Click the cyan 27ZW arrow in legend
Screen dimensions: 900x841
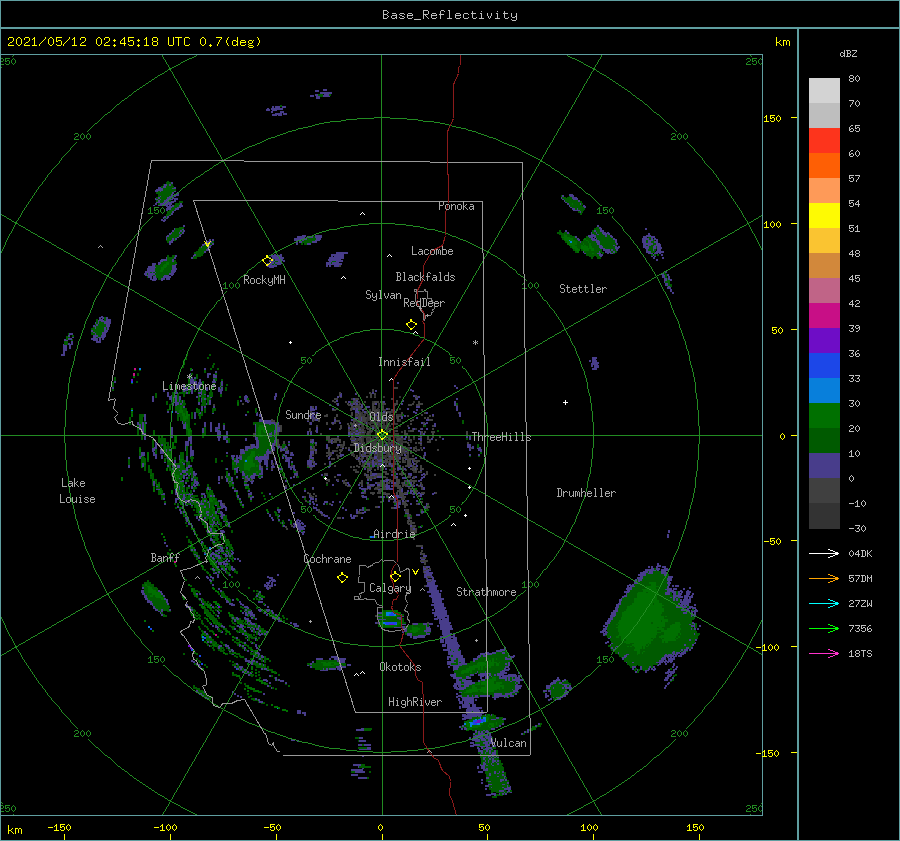[x=824, y=603]
